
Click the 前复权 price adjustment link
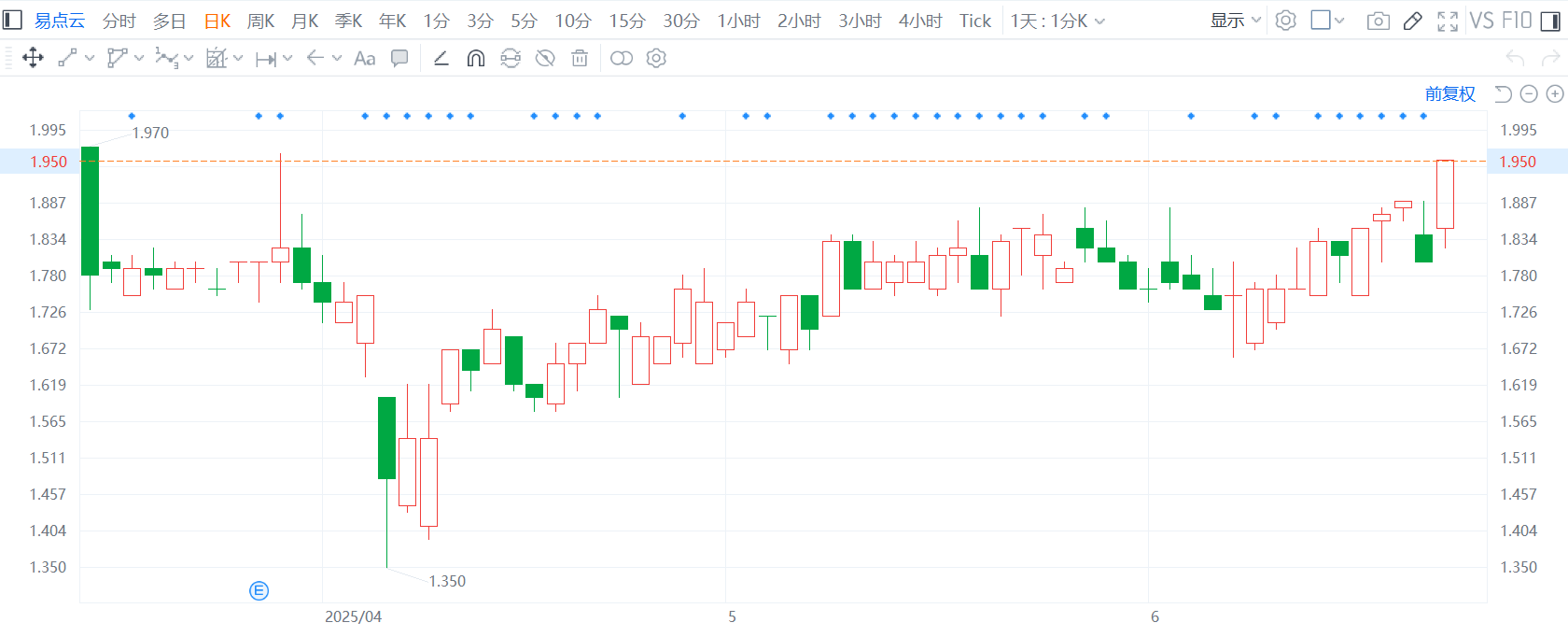(x=1450, y=93)
